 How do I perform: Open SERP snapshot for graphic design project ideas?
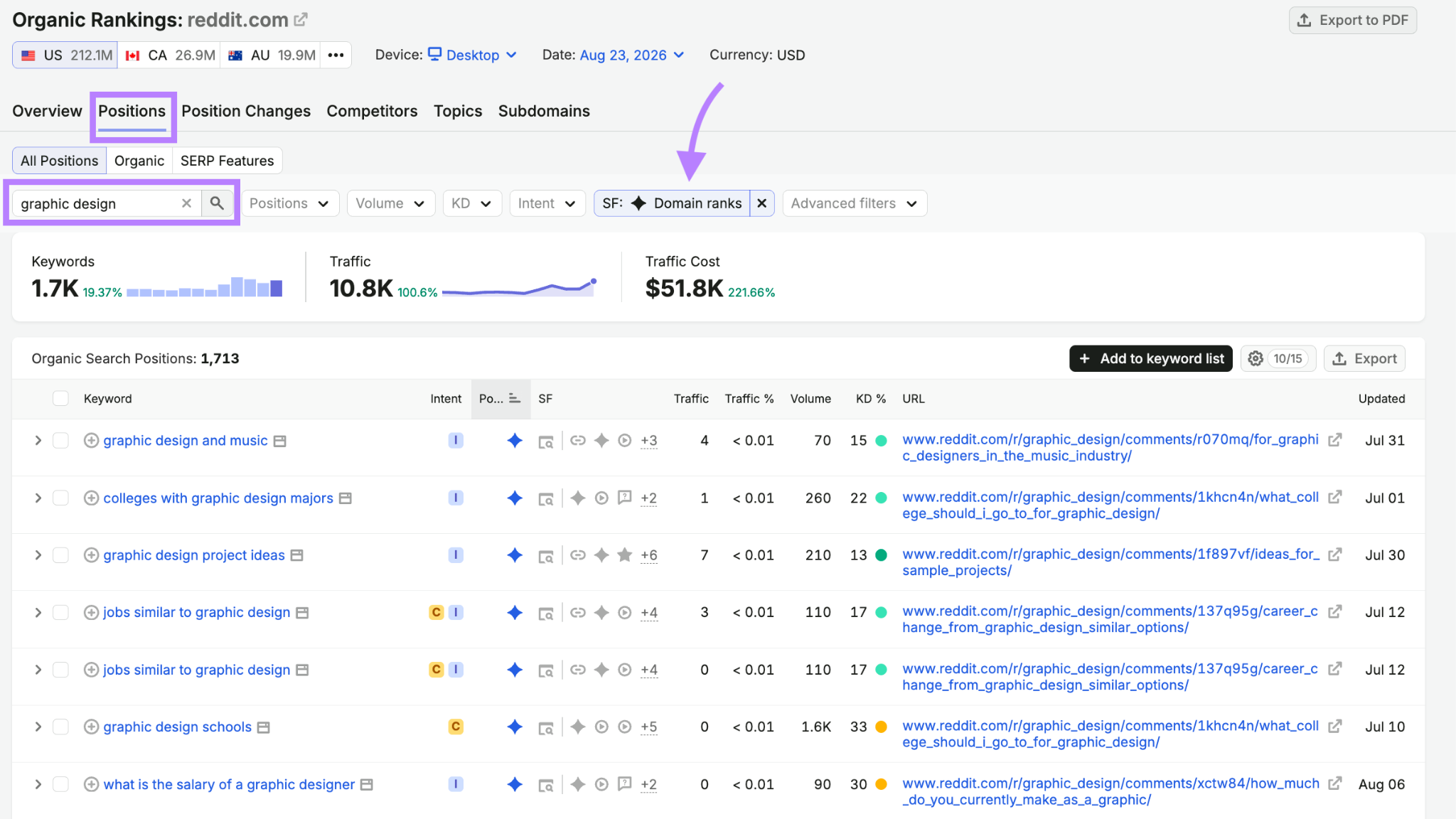(297, 555)
